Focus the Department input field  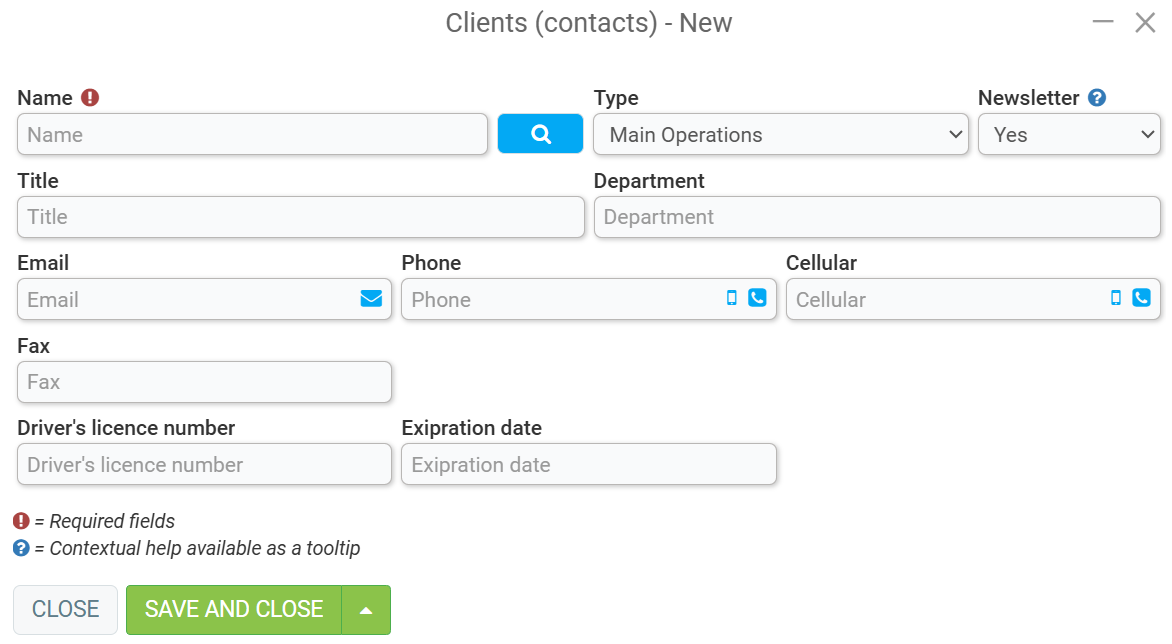(877, 217)
